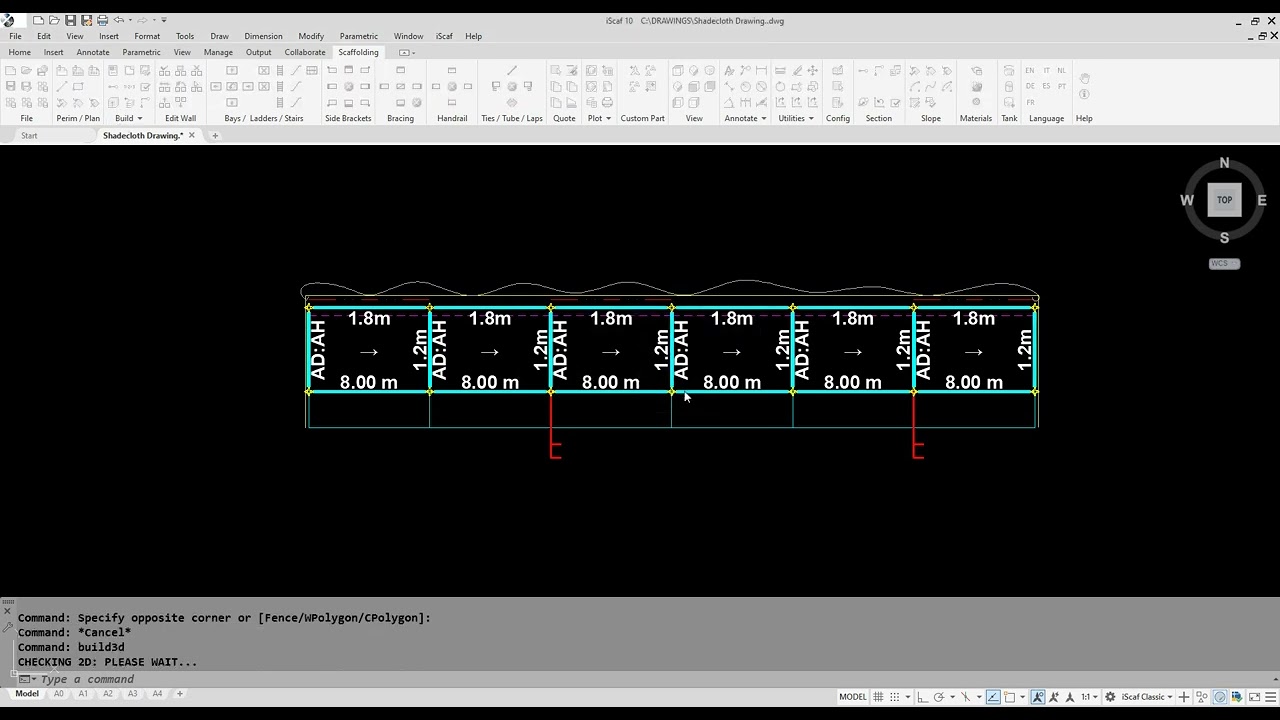1280x720 pixels.
Task: Select the Model layout tab
Action: (x=27, y=693)
